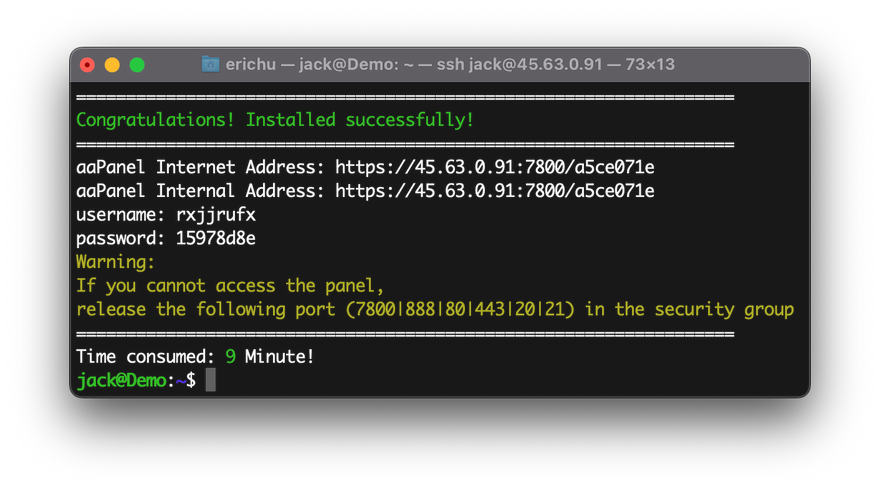This screenshot has height=490, width=880.
Task: Click the 'Installed successfully!' text
Action: click(360, 120)
